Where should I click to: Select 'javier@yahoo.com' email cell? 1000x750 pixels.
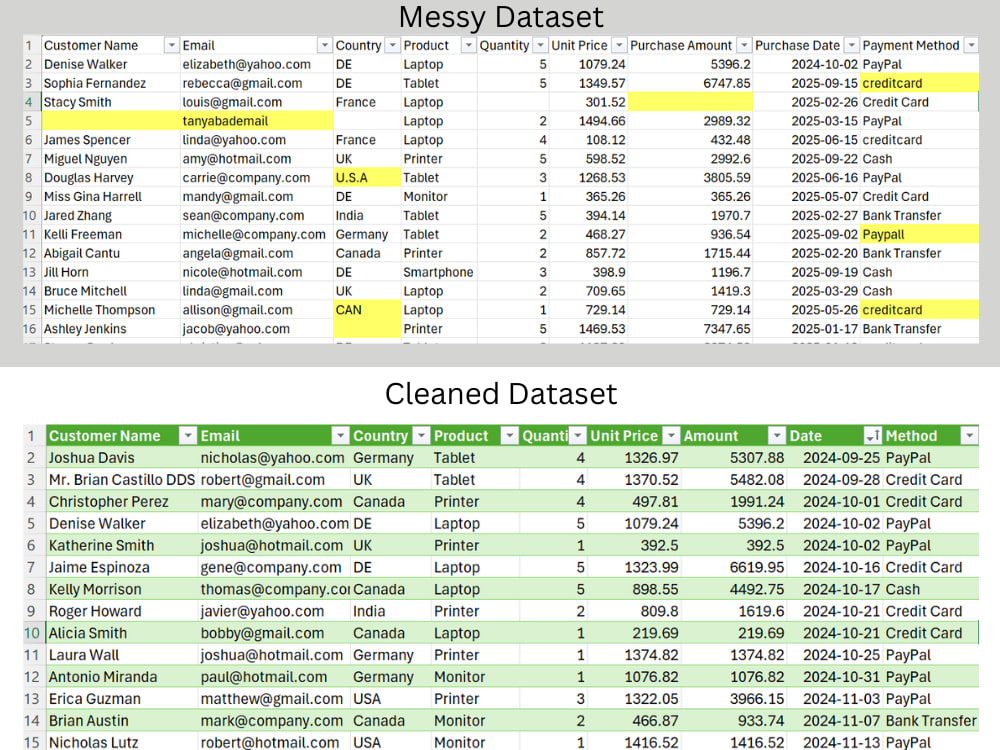pos(274,611)
